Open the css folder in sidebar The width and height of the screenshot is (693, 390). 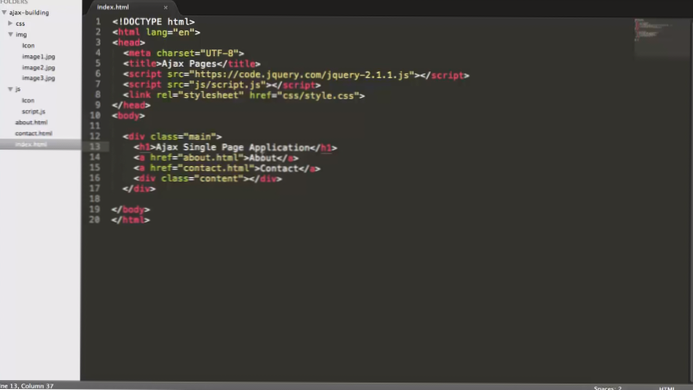[x=20, y=23]
